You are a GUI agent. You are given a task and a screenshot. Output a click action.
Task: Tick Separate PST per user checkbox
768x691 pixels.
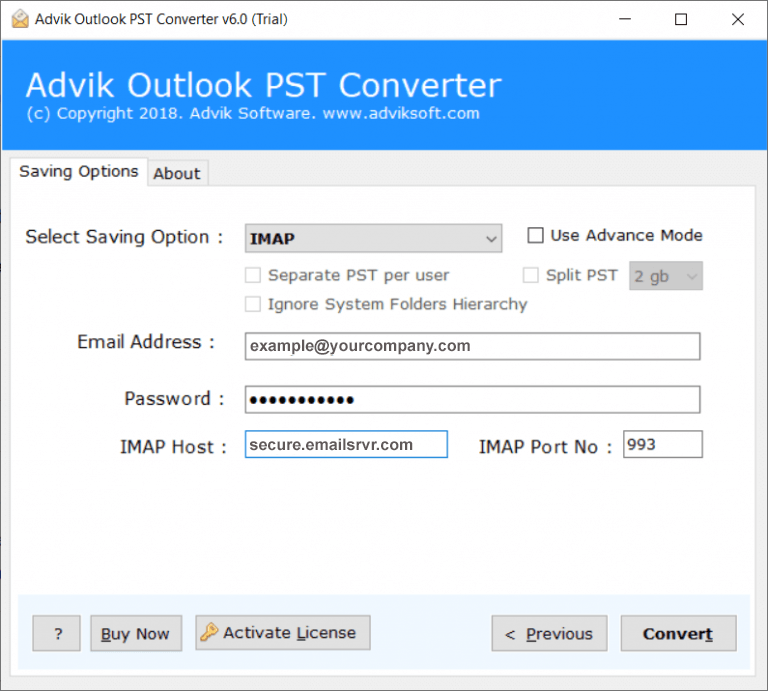pos(253,275)
